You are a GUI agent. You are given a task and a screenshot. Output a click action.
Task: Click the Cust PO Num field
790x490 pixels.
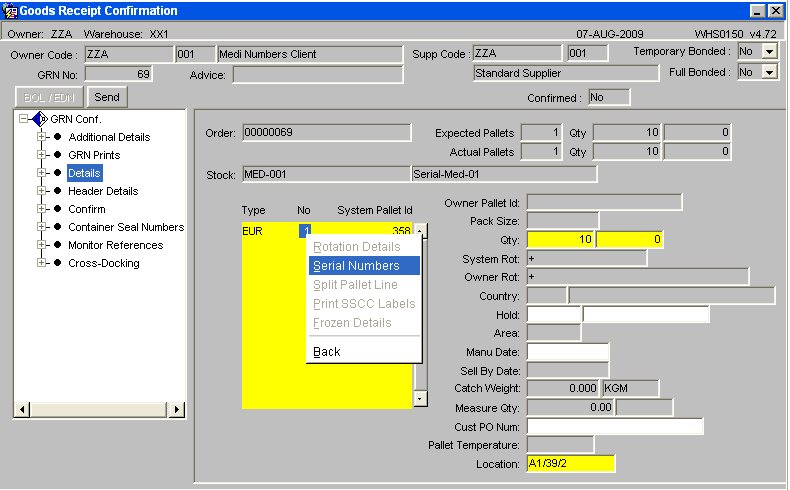click(x=615, y=427)
